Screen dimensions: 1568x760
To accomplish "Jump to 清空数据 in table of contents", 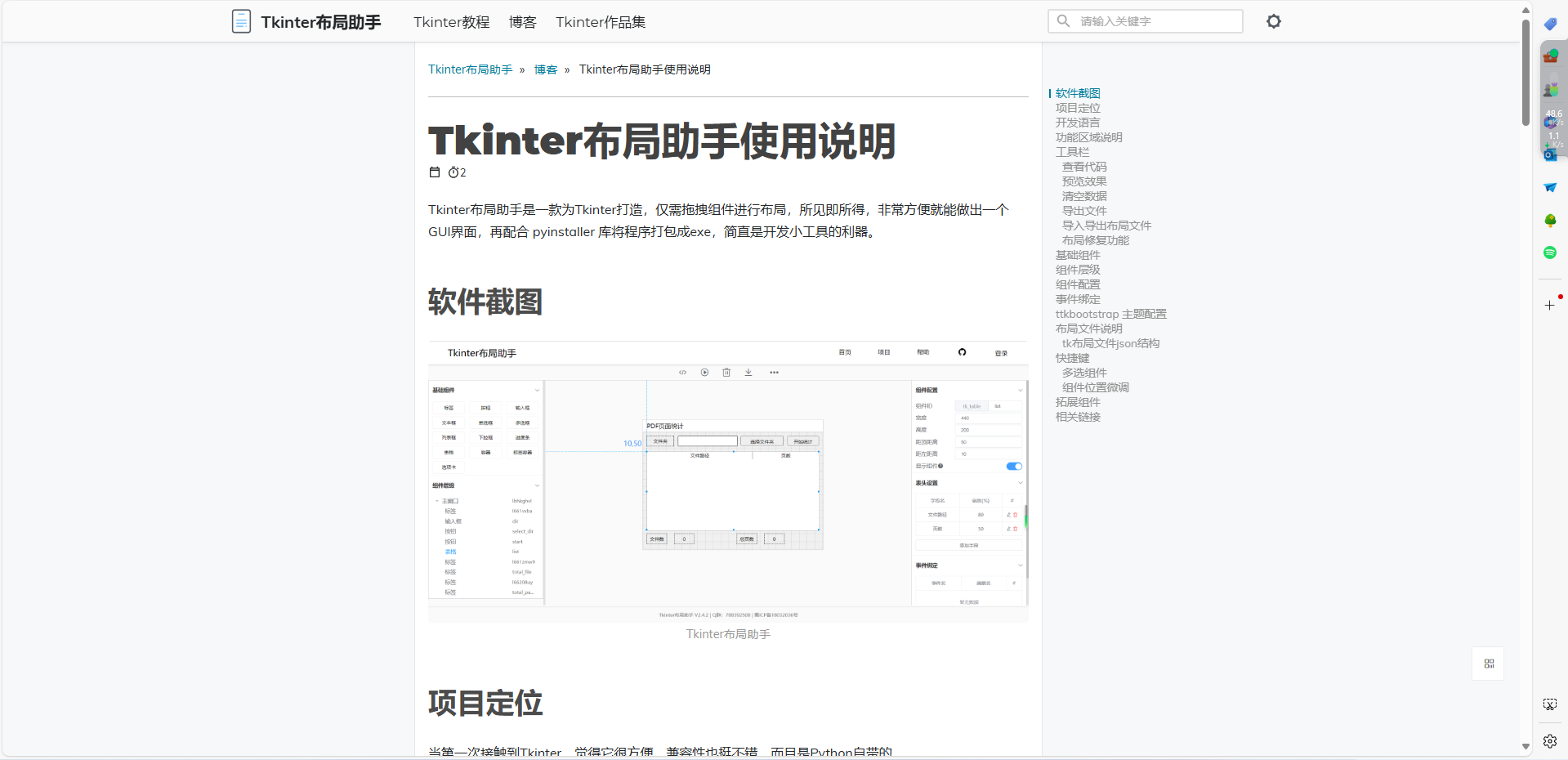I will [x=1084, y=196].
